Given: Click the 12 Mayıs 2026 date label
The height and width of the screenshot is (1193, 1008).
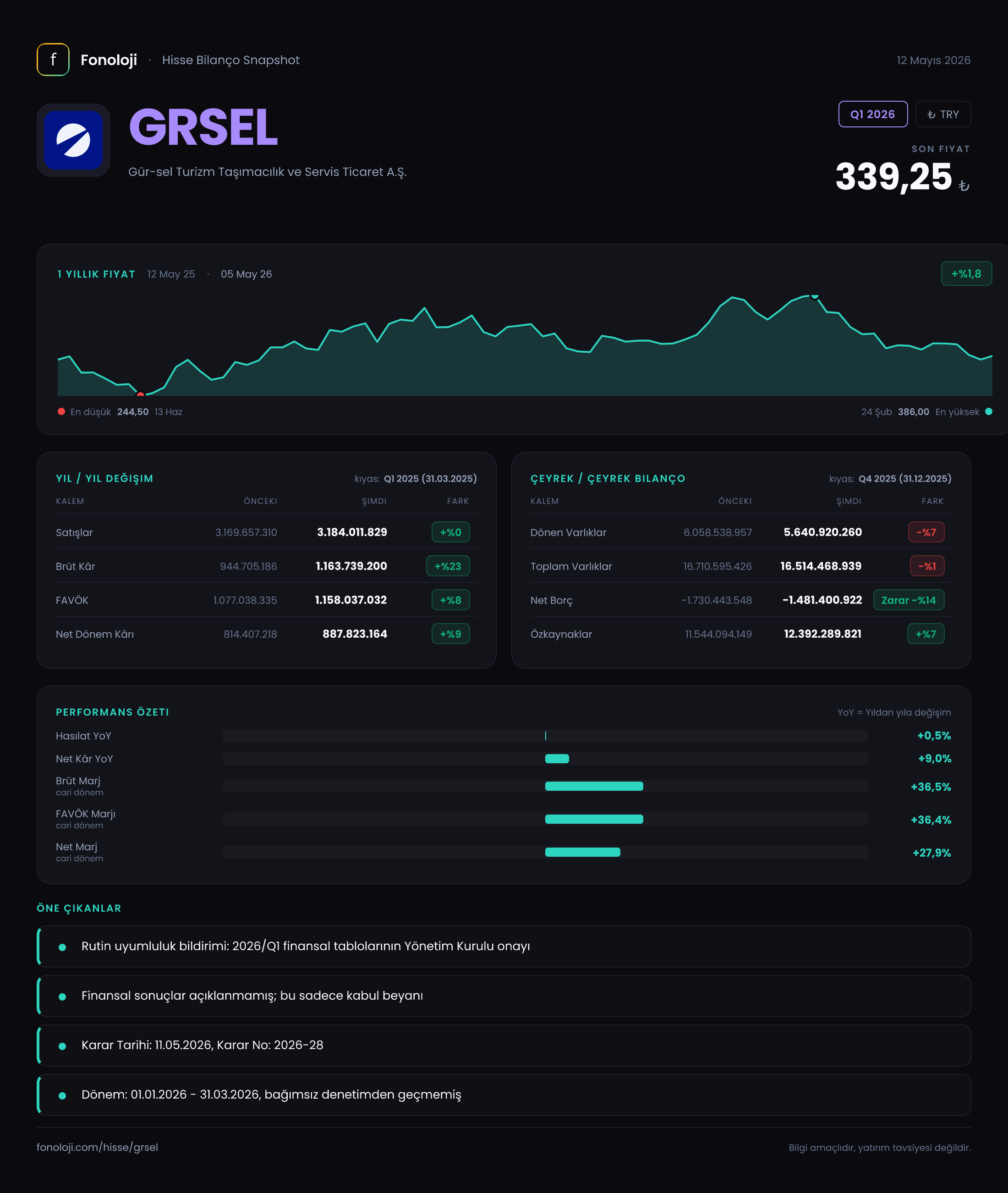Looking at the screenshot, I should point(933,60).
